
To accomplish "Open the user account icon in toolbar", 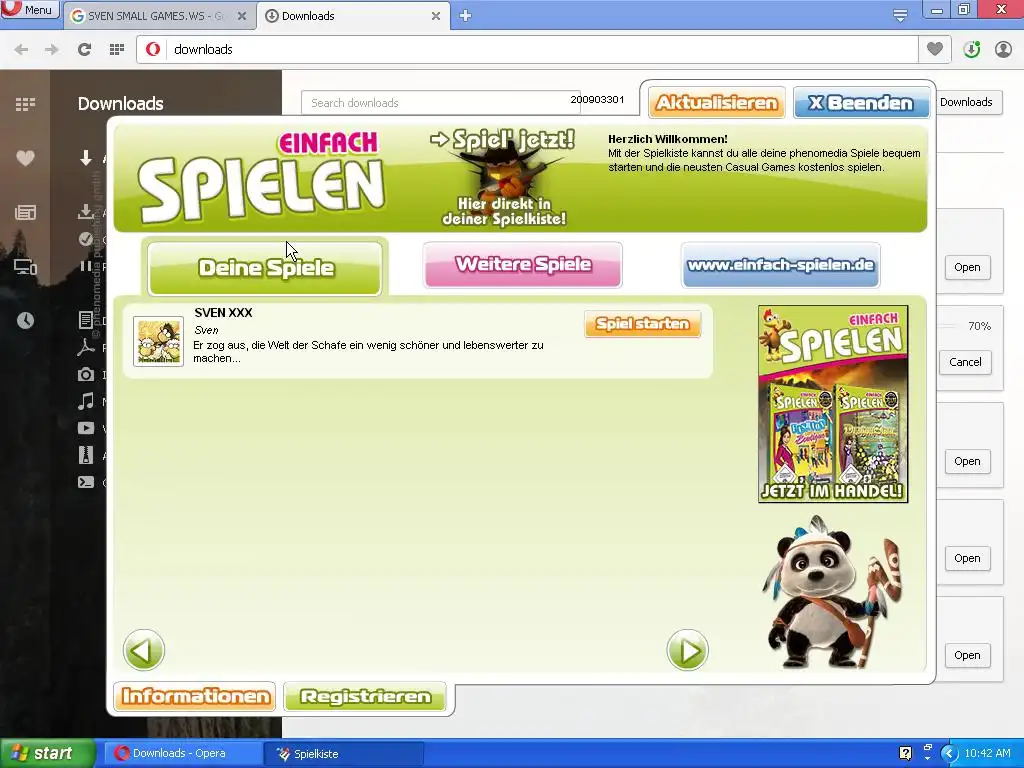I will pyautogui.click(x=1003, y=50).
